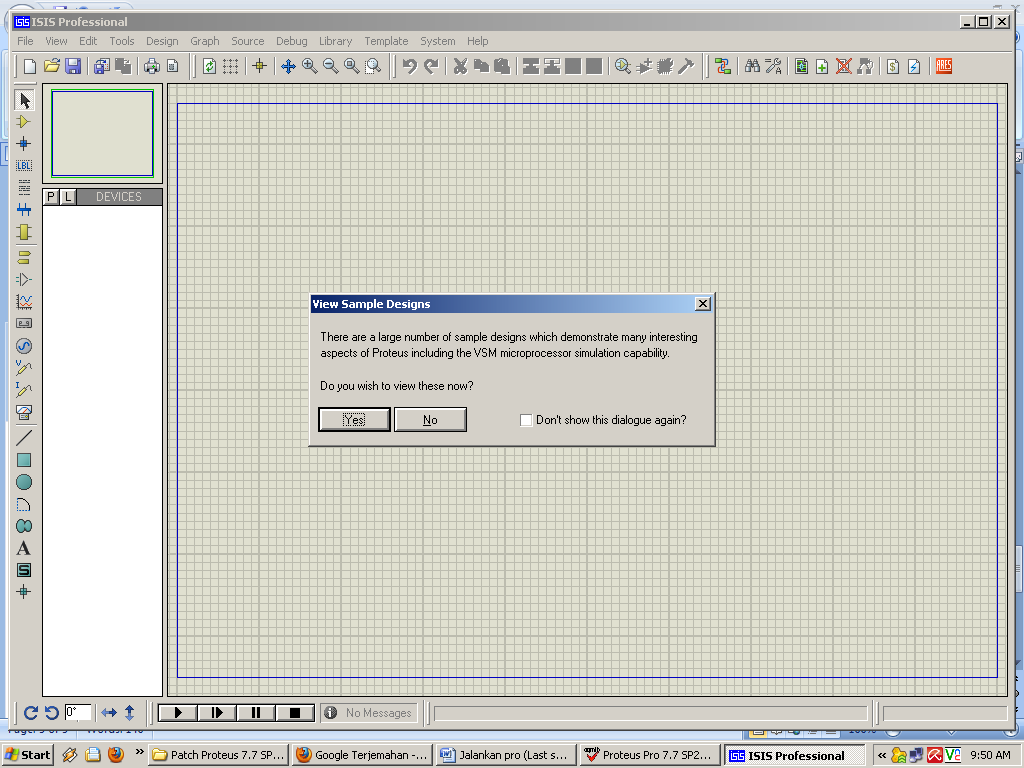Switch to Google Terjemahan taskbar window
The width and height of the screenshot is (1024, 768).
pos(363,755)
